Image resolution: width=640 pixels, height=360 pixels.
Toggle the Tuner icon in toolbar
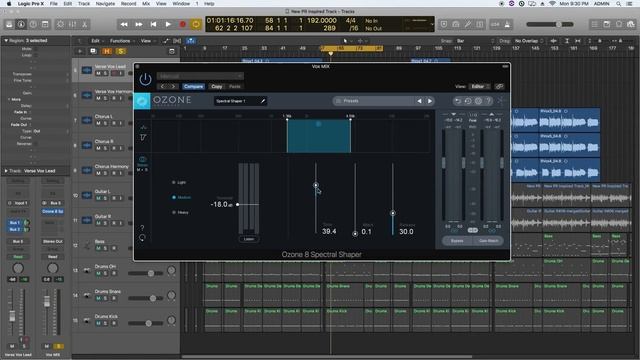468,24
